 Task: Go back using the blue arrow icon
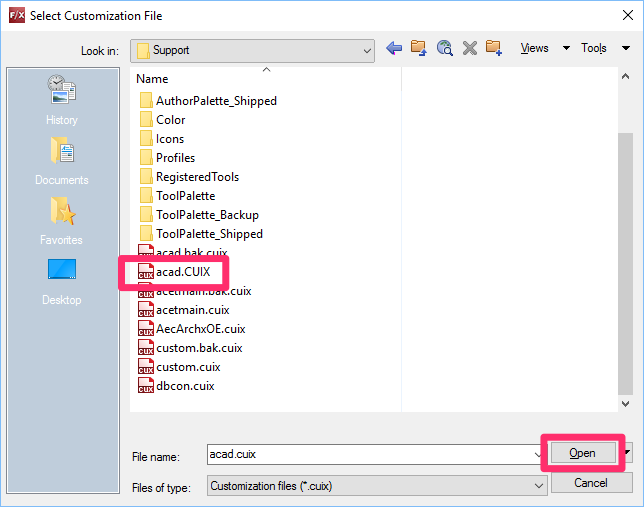point(394,48)
